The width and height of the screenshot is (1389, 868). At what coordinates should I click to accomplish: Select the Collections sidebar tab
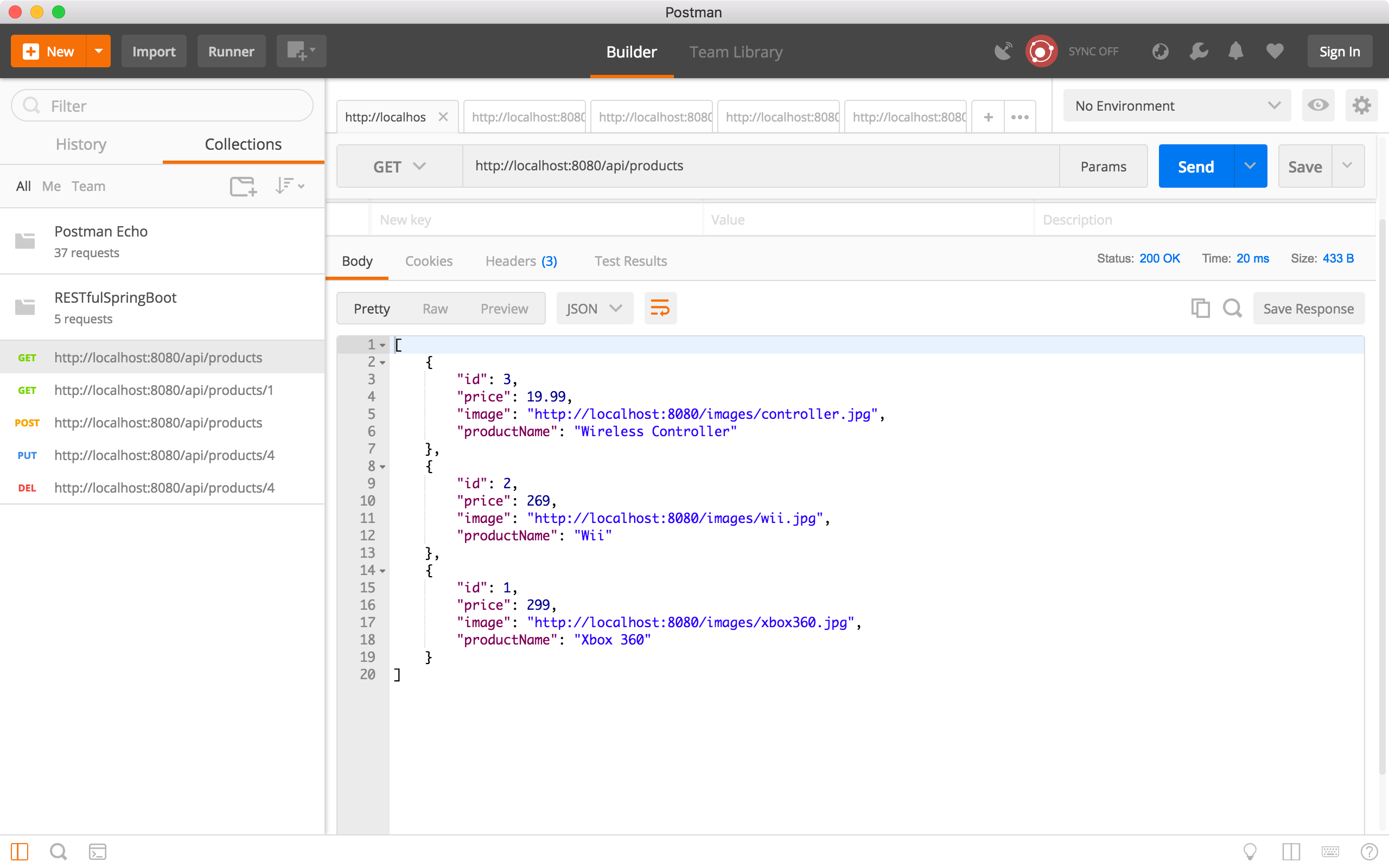[x=244, y=144]
